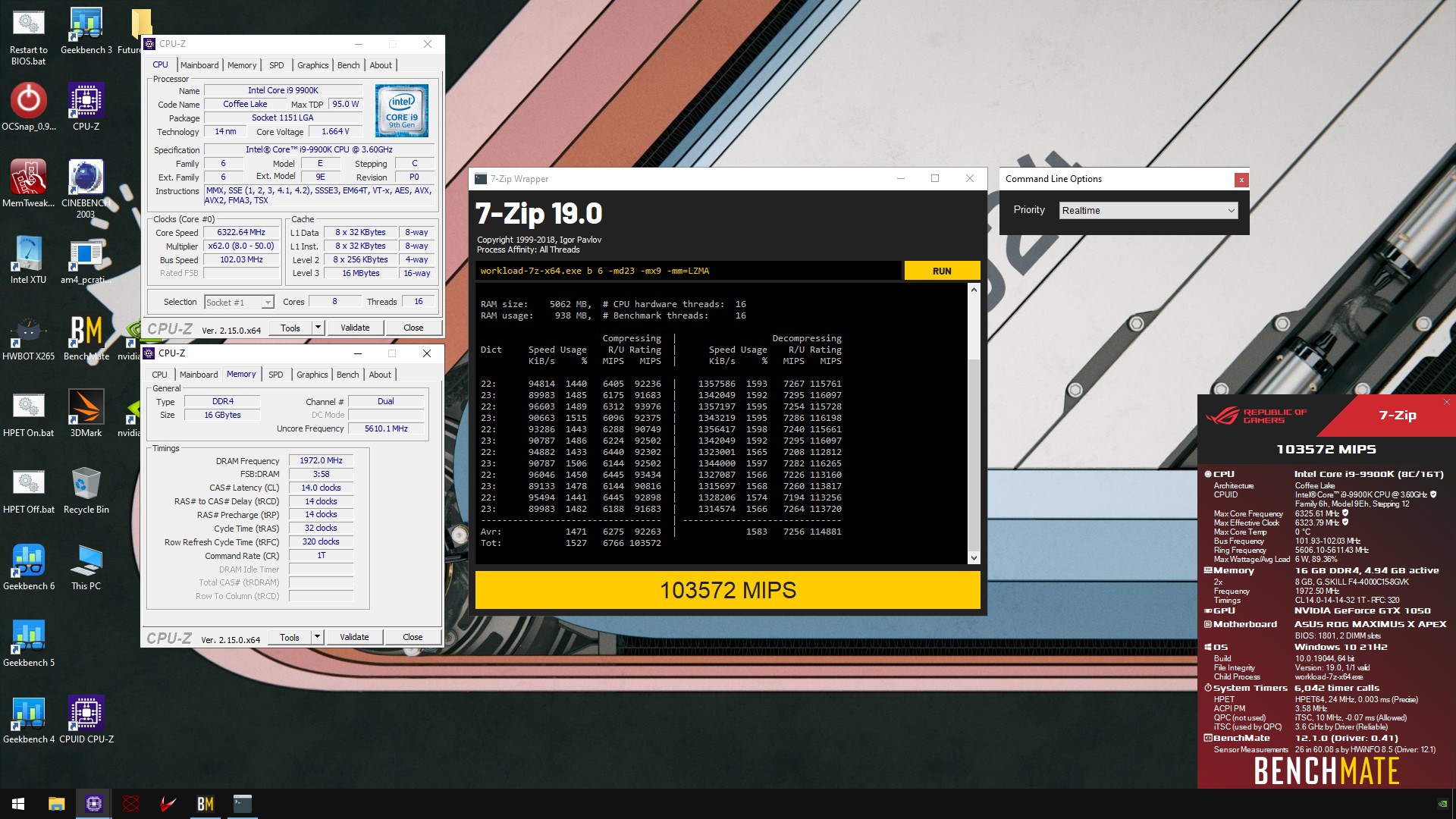
Task: Click Tools button in bottom CPU-Z
Action: pos(290,637)
